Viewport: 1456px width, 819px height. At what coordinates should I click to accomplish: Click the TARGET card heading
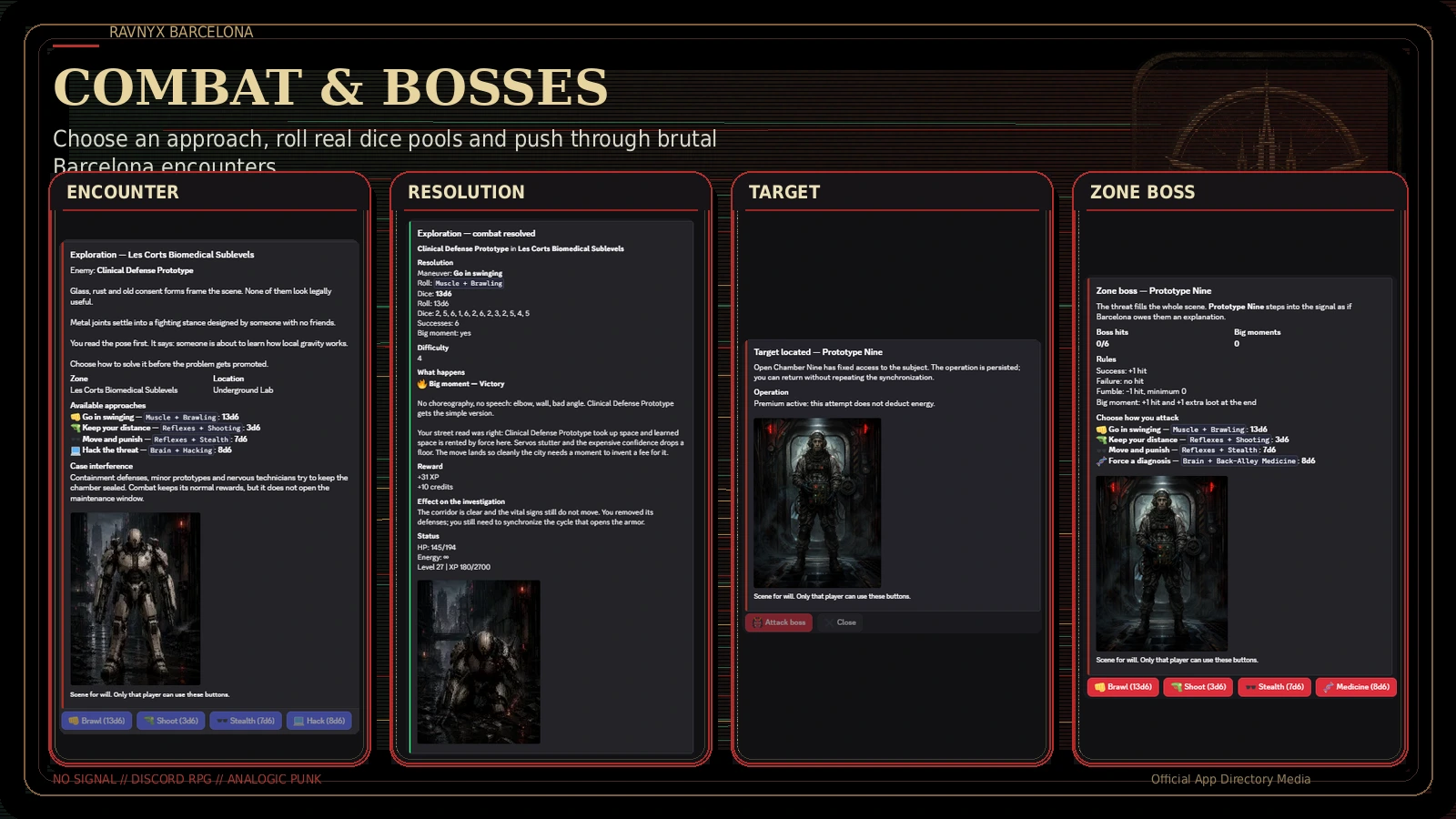(784, 192)
